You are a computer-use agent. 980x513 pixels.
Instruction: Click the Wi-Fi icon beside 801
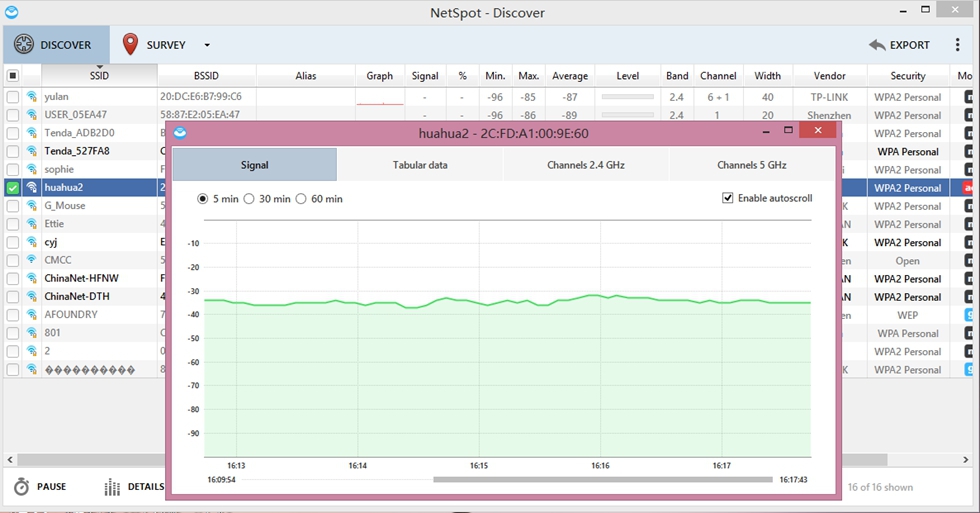[x=31, y=332]
